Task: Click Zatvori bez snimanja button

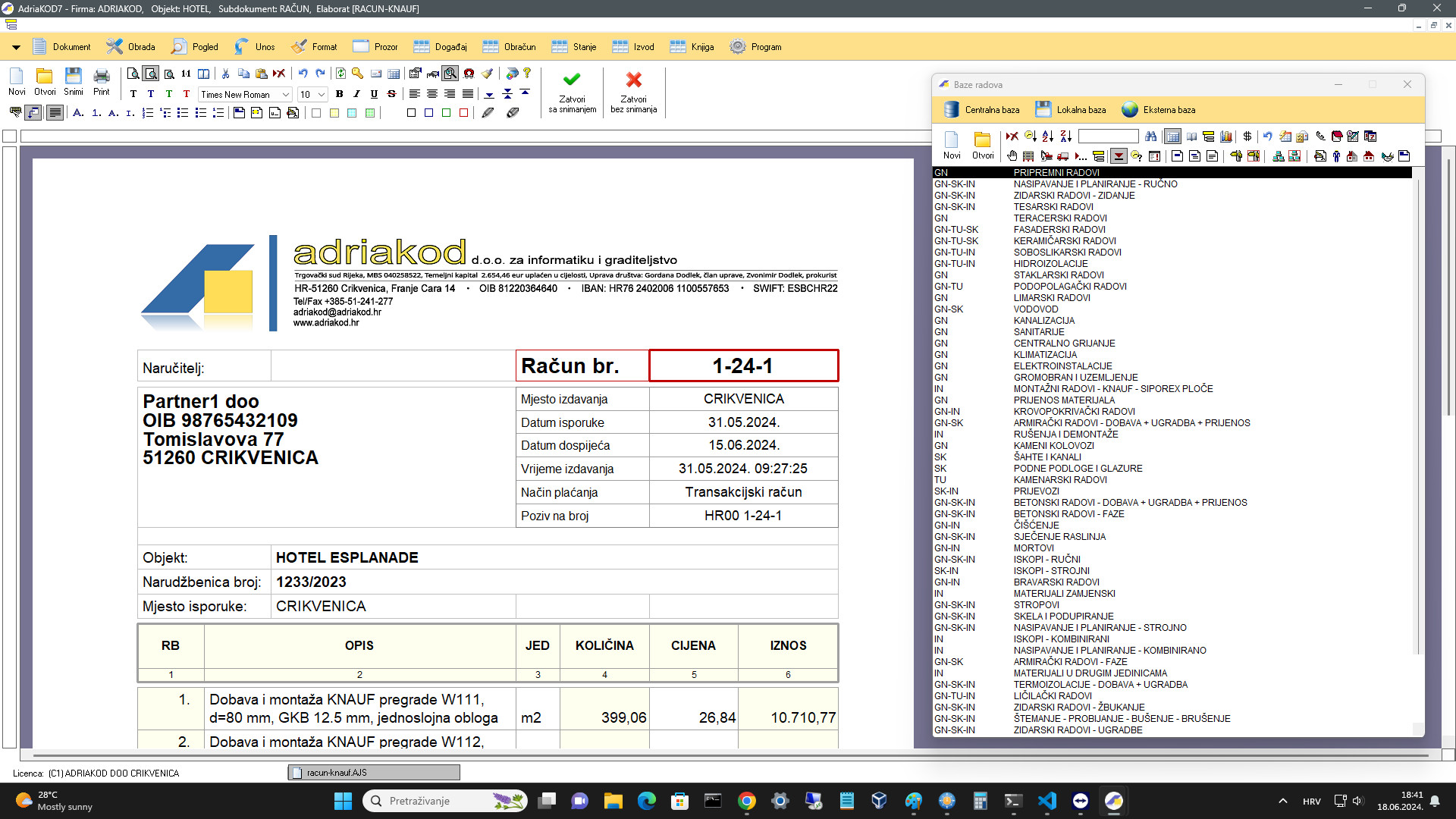Action: [634, 93]
